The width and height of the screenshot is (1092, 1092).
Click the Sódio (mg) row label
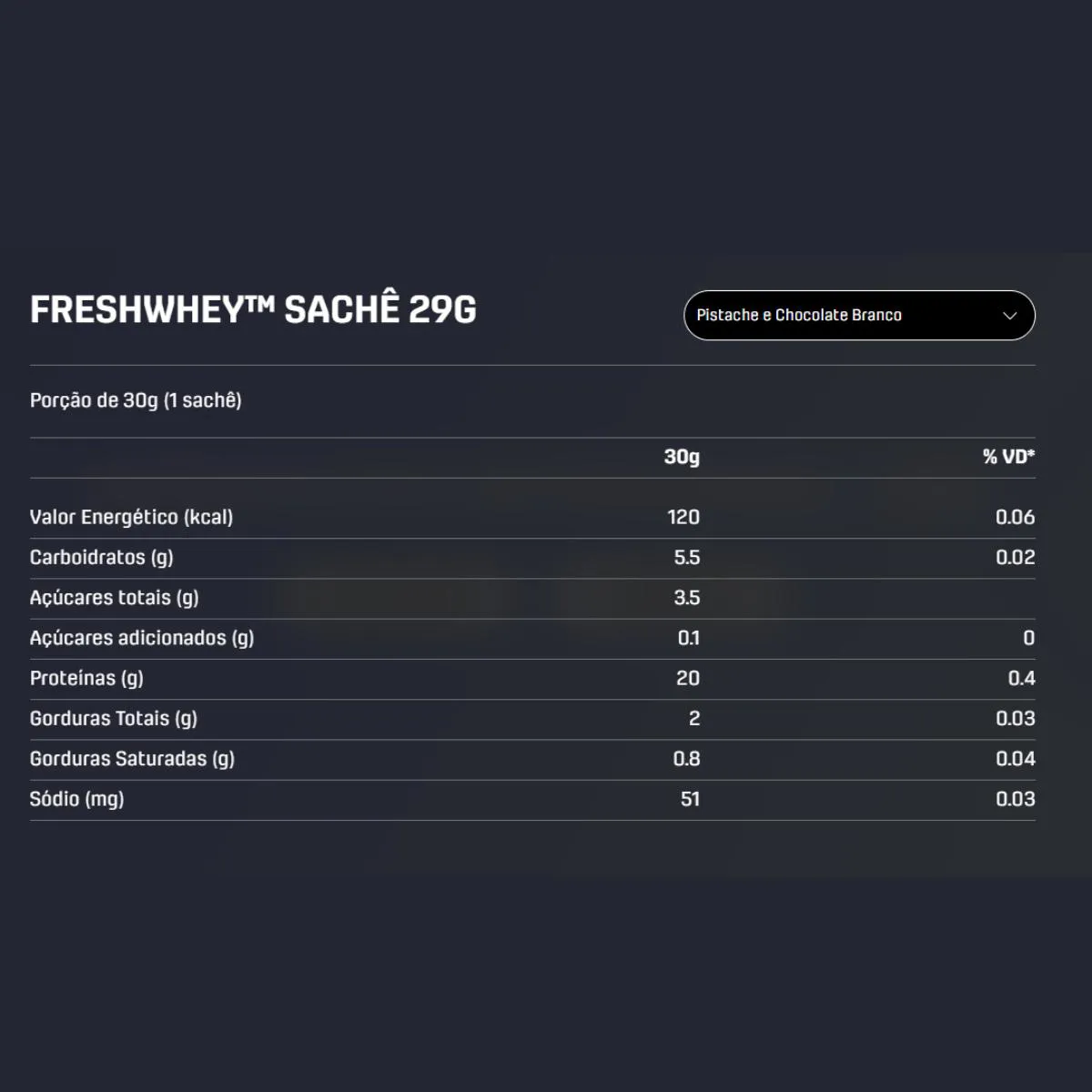(76, 799)
